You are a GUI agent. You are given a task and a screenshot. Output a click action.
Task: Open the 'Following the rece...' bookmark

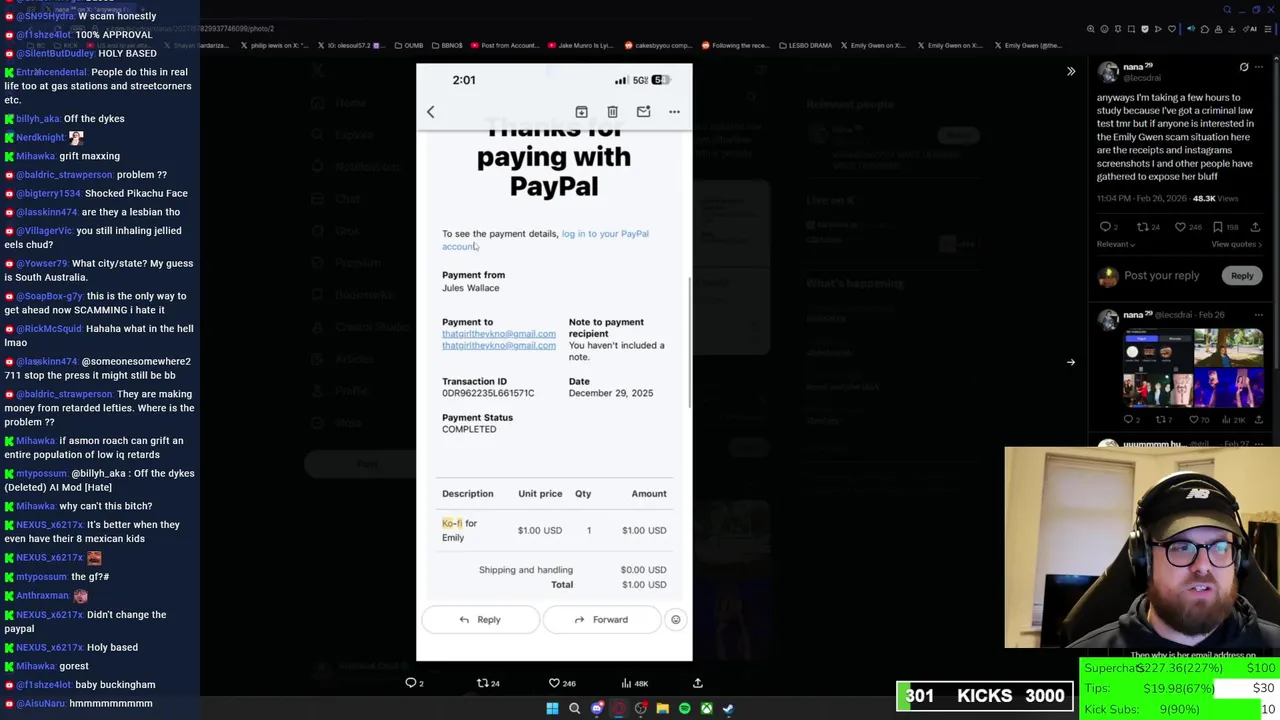(x=736, y=45)
